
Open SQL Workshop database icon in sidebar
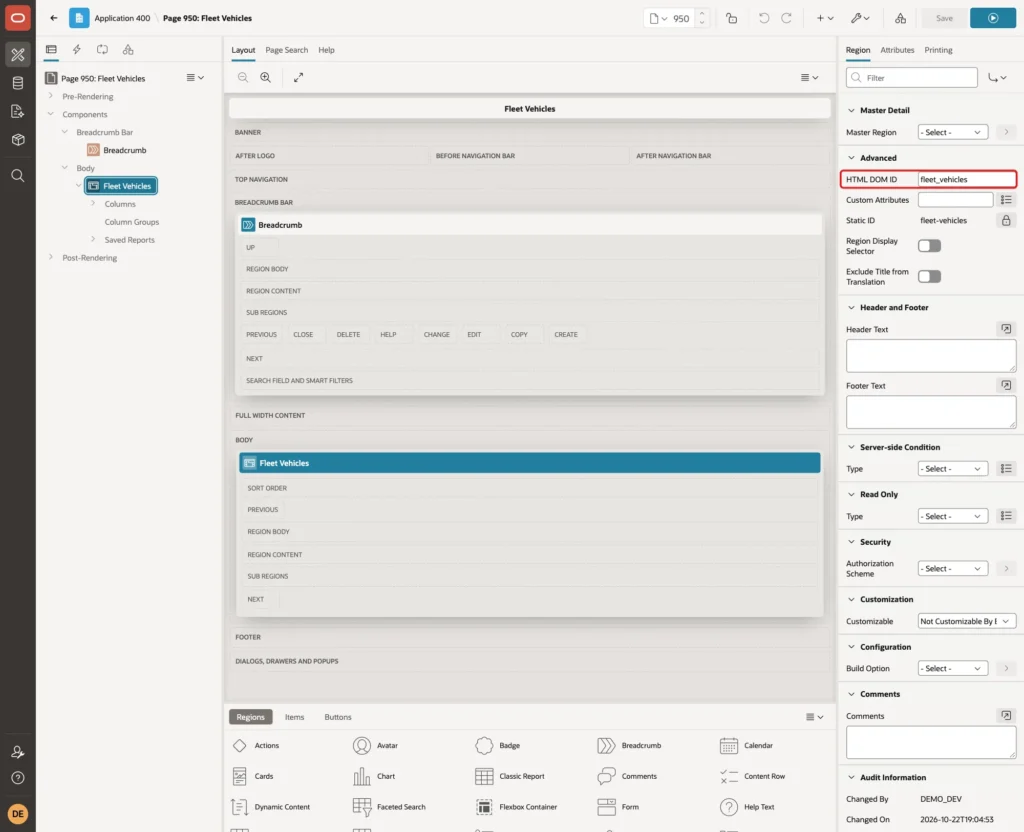pos(18,83)
